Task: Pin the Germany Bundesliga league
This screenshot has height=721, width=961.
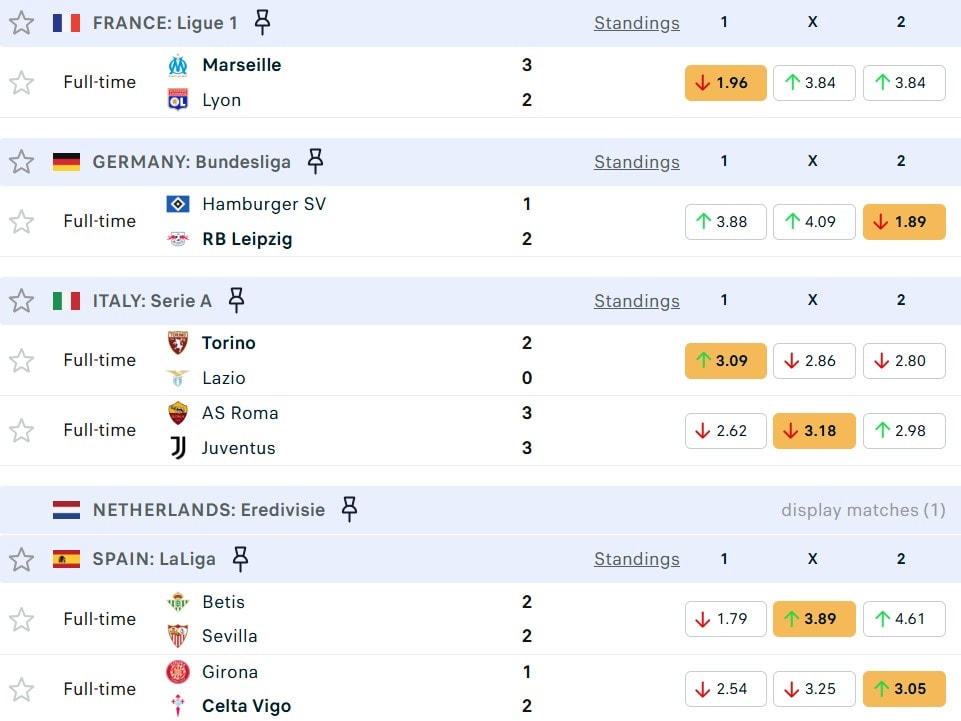Action: point(315,161)
